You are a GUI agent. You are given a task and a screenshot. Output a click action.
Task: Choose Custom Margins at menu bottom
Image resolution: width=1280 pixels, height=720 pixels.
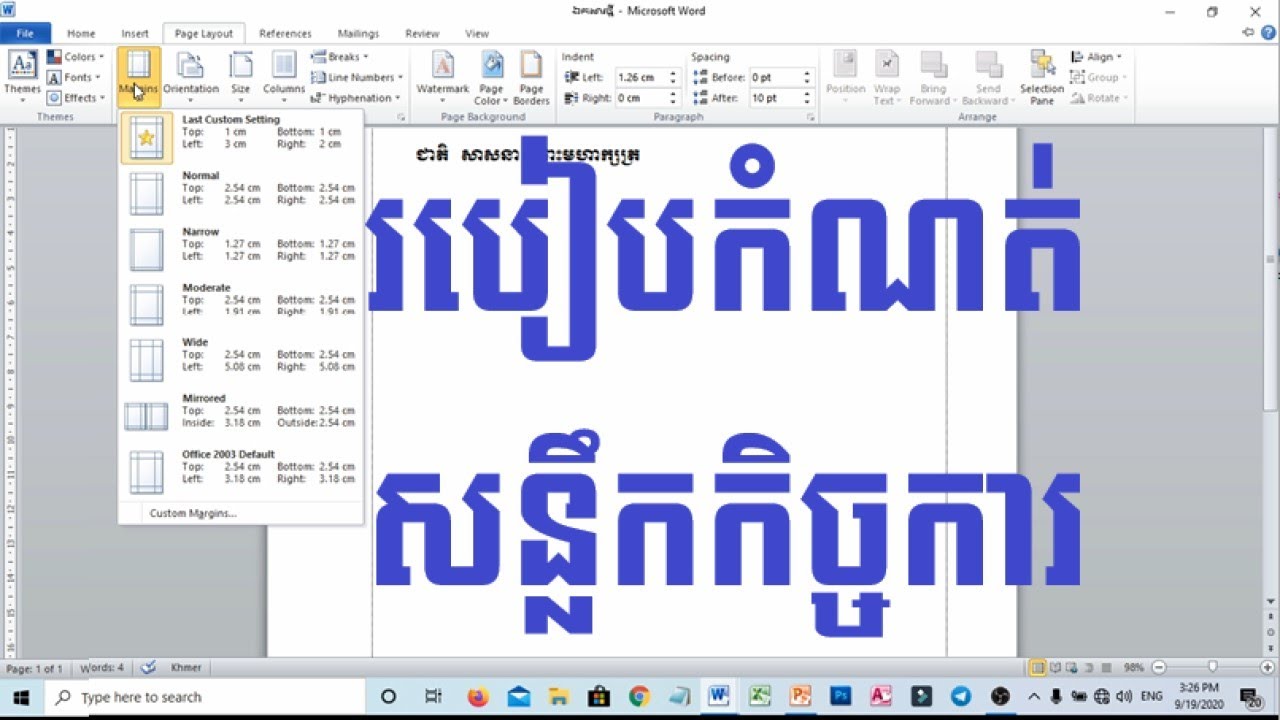click(x=240, y=513)
